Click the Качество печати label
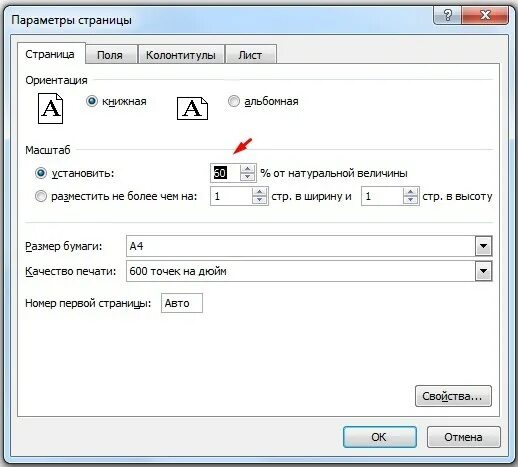This screenshot has width=518, height=467. click(x=70, y=271)
